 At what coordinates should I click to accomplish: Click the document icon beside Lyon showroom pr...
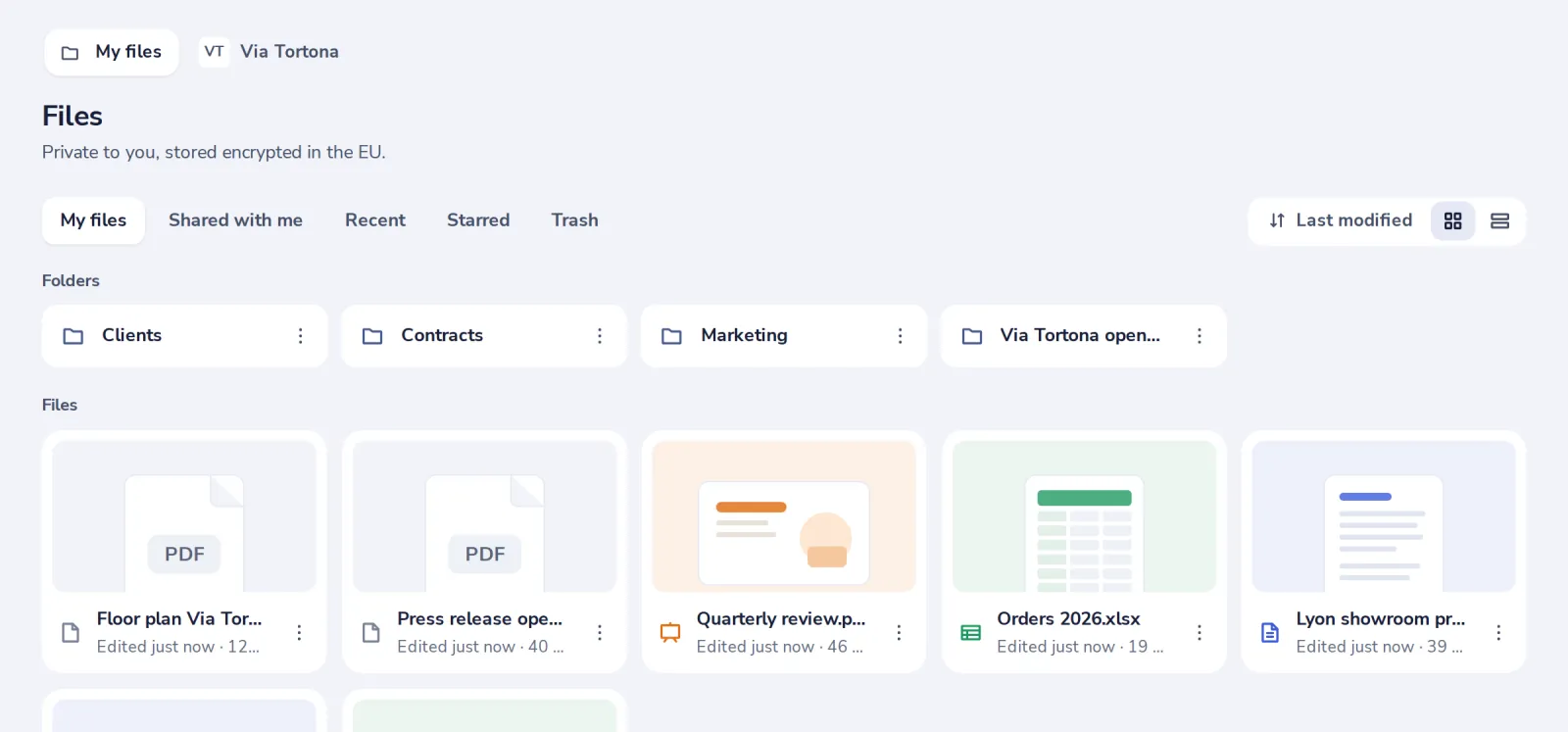(1270, 633)
